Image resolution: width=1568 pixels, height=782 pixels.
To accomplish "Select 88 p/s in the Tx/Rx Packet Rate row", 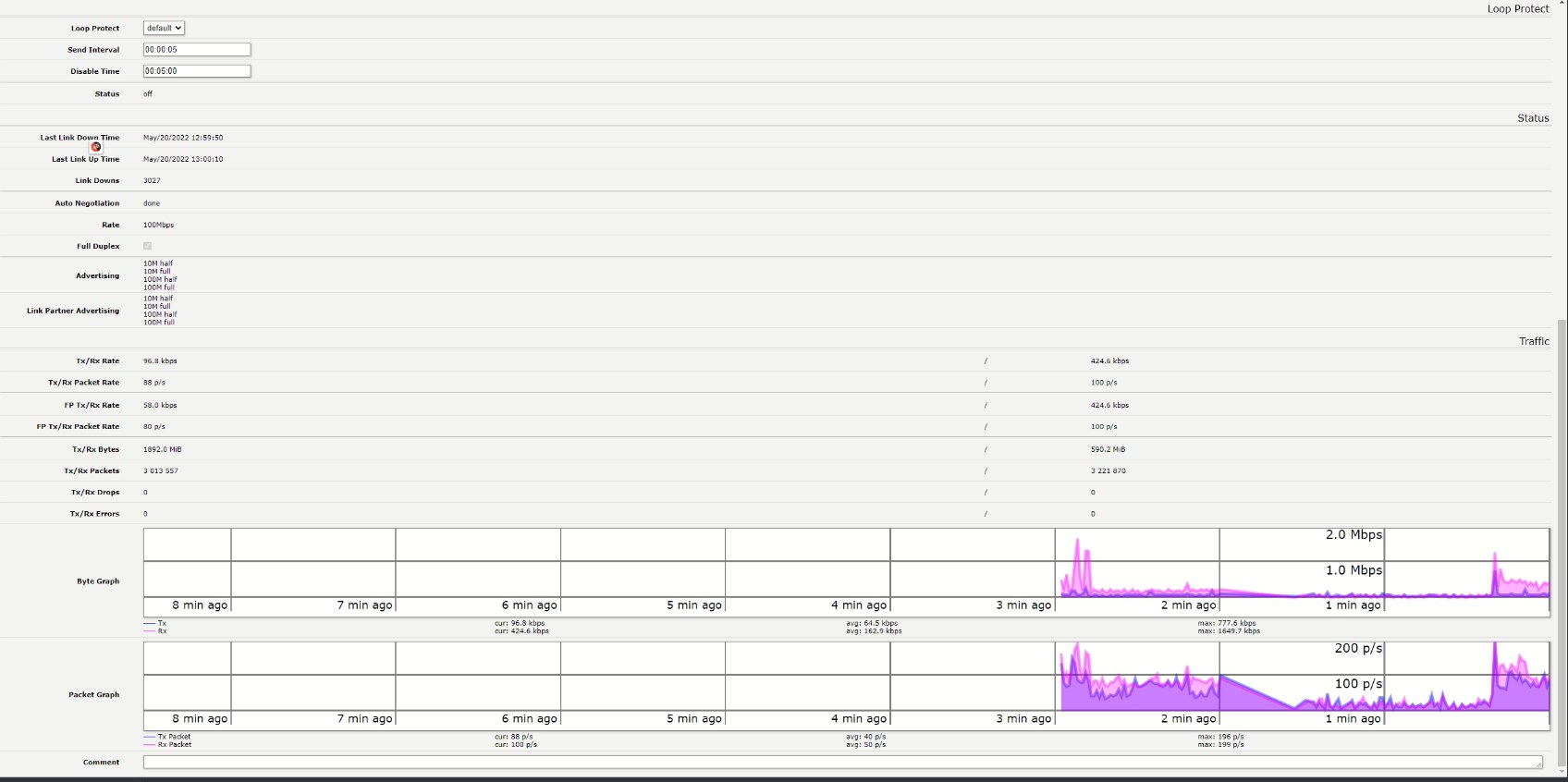I will pos(154,383).
